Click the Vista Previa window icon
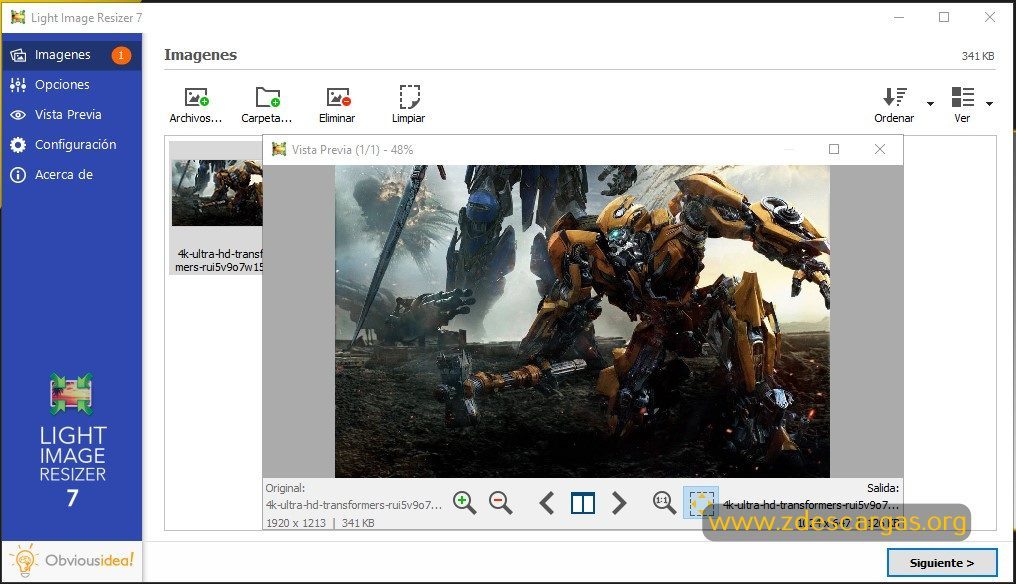Screen dimensions: 1016x584 (279, 150)
